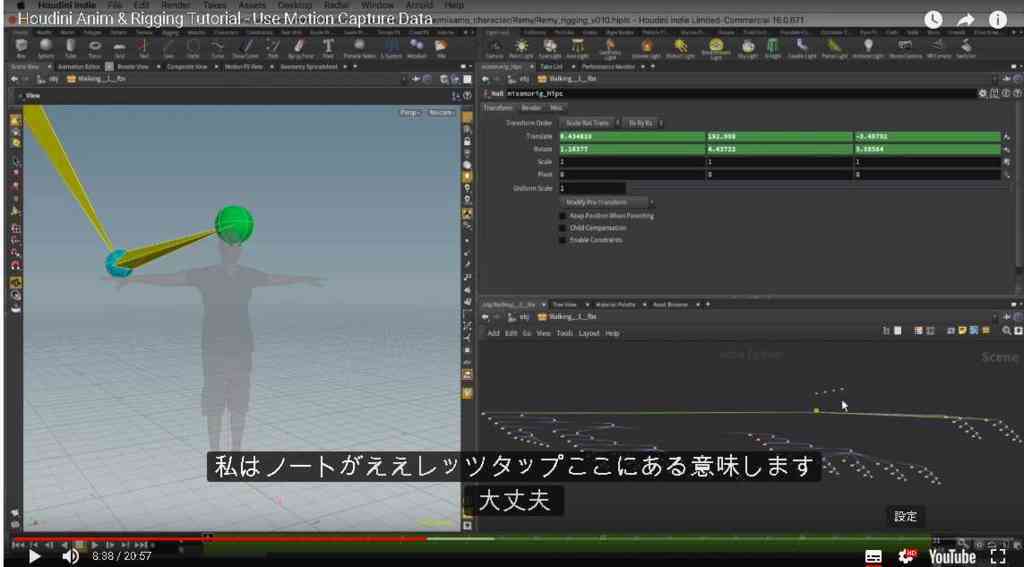
Task: Select the Metaball shelf tool
Action: pos(417,48)
